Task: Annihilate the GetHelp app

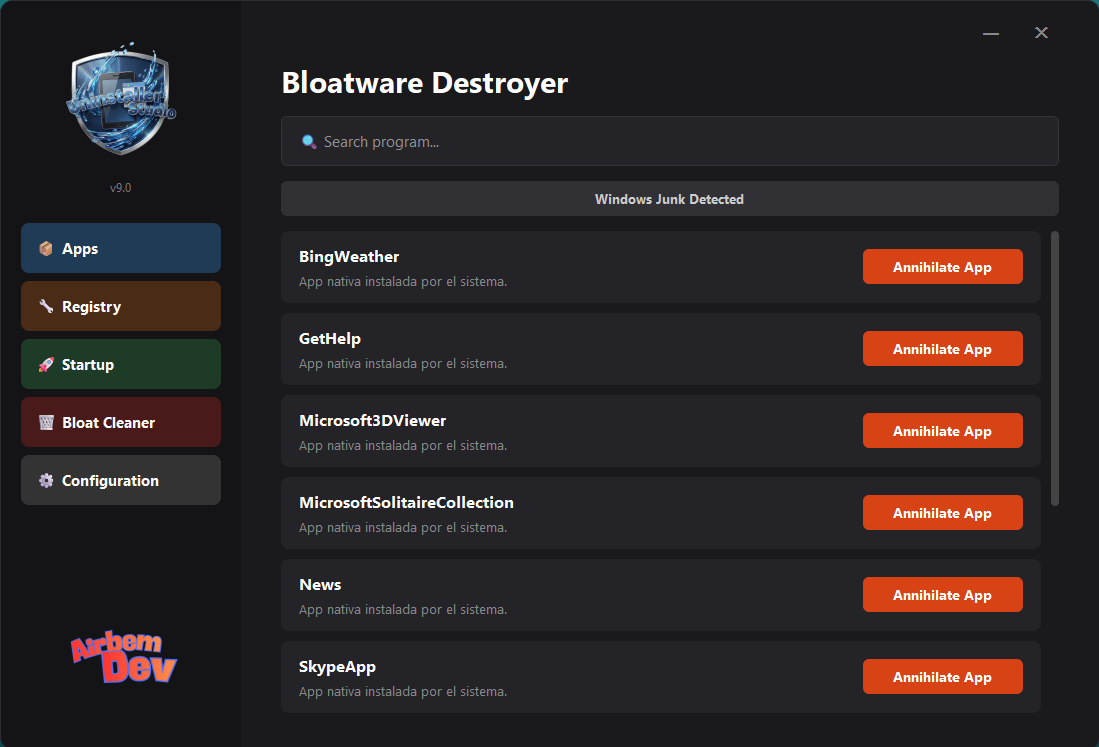Action: click(942, 349)
